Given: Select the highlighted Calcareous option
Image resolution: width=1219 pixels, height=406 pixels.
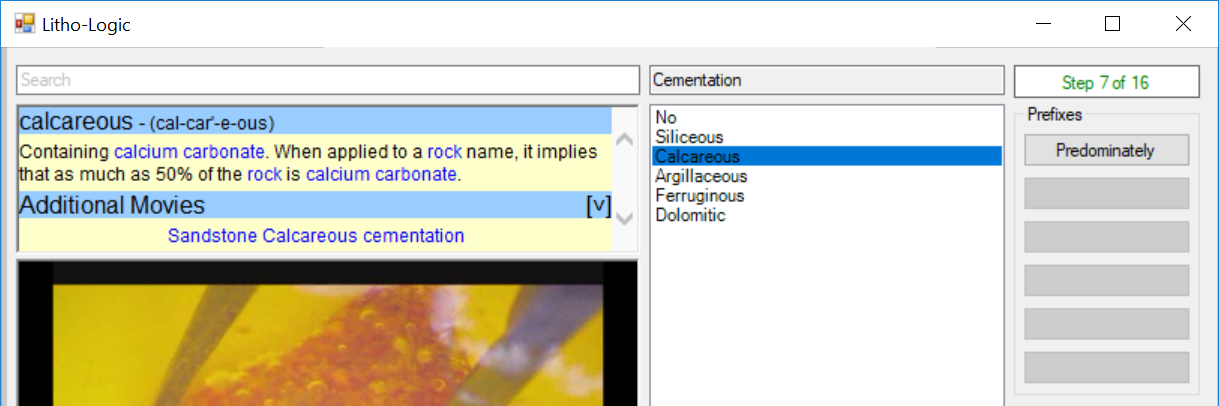Looking at the screenshot, I should 697,157.
